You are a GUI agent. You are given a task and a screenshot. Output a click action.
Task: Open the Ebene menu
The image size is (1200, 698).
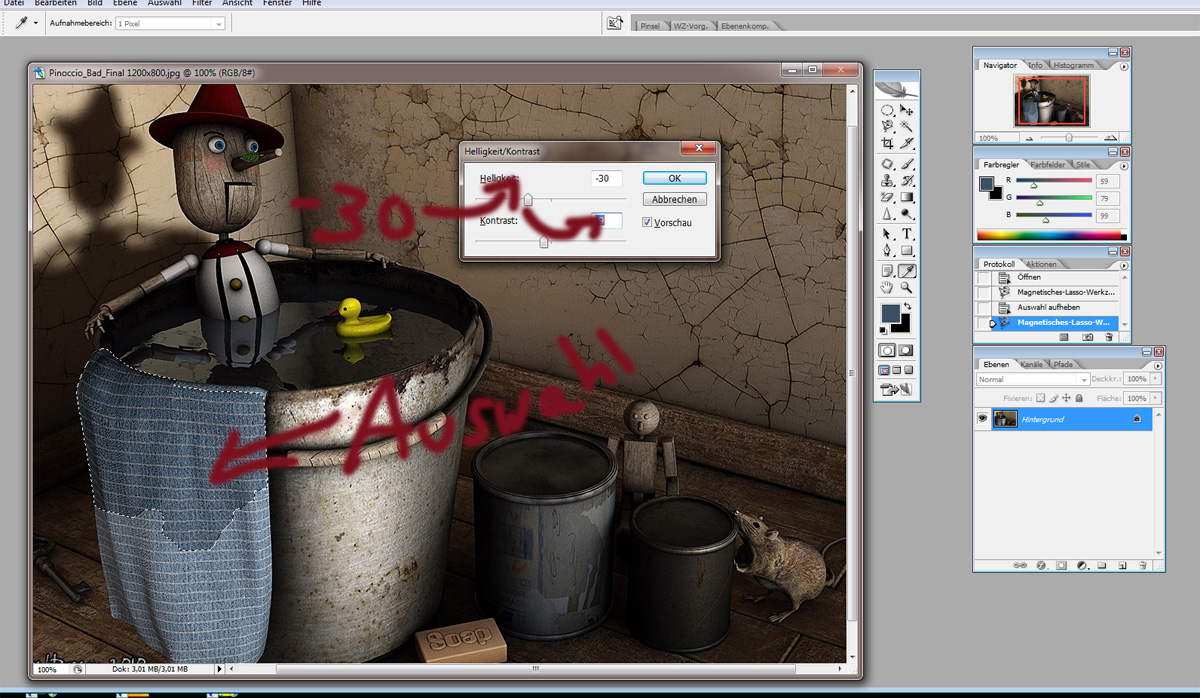pos(125,3)
